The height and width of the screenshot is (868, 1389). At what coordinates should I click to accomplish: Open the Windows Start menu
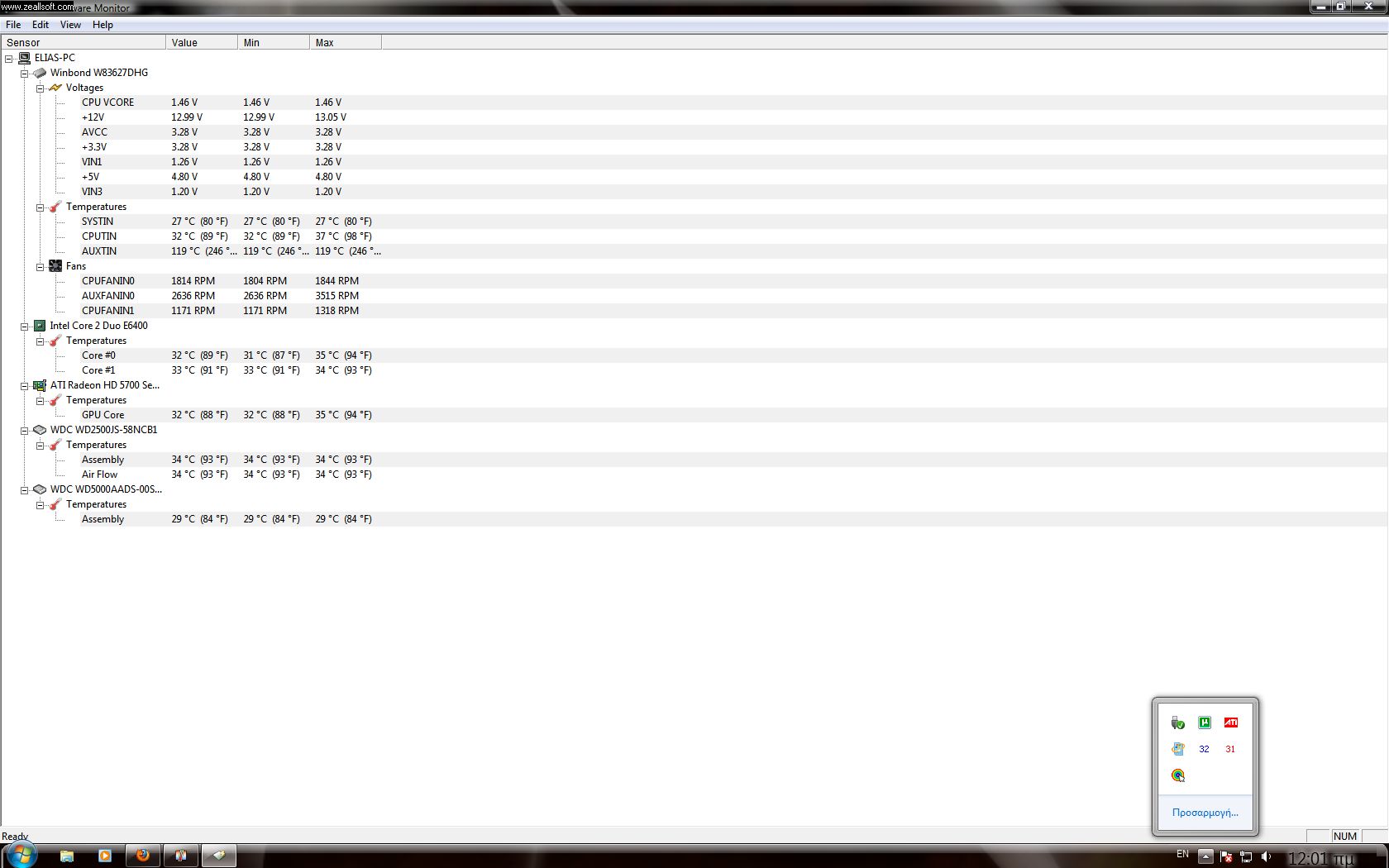tap(21, 855)
